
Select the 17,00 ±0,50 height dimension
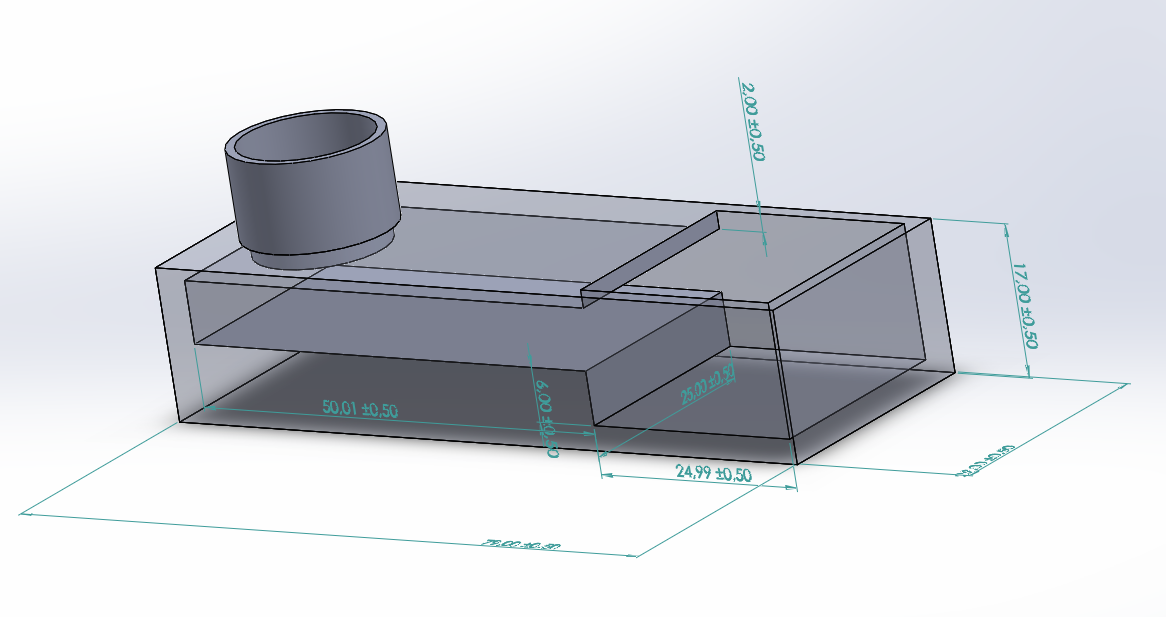1024,305
